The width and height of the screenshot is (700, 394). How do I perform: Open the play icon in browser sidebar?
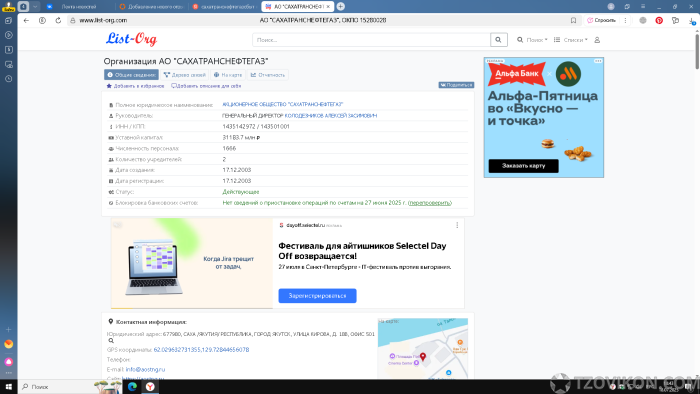click(8, 35)
